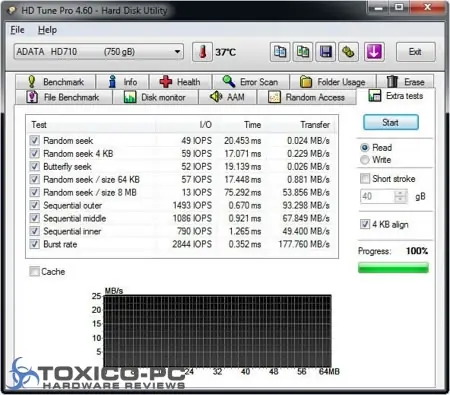Enable the Cache checkbox
This screenshot has height=395, width=450.
click(x=34, y=271)
